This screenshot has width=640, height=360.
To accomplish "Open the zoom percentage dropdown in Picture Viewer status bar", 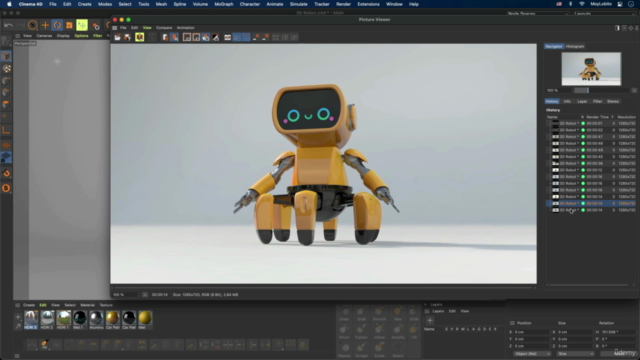I will click(145, 295).
